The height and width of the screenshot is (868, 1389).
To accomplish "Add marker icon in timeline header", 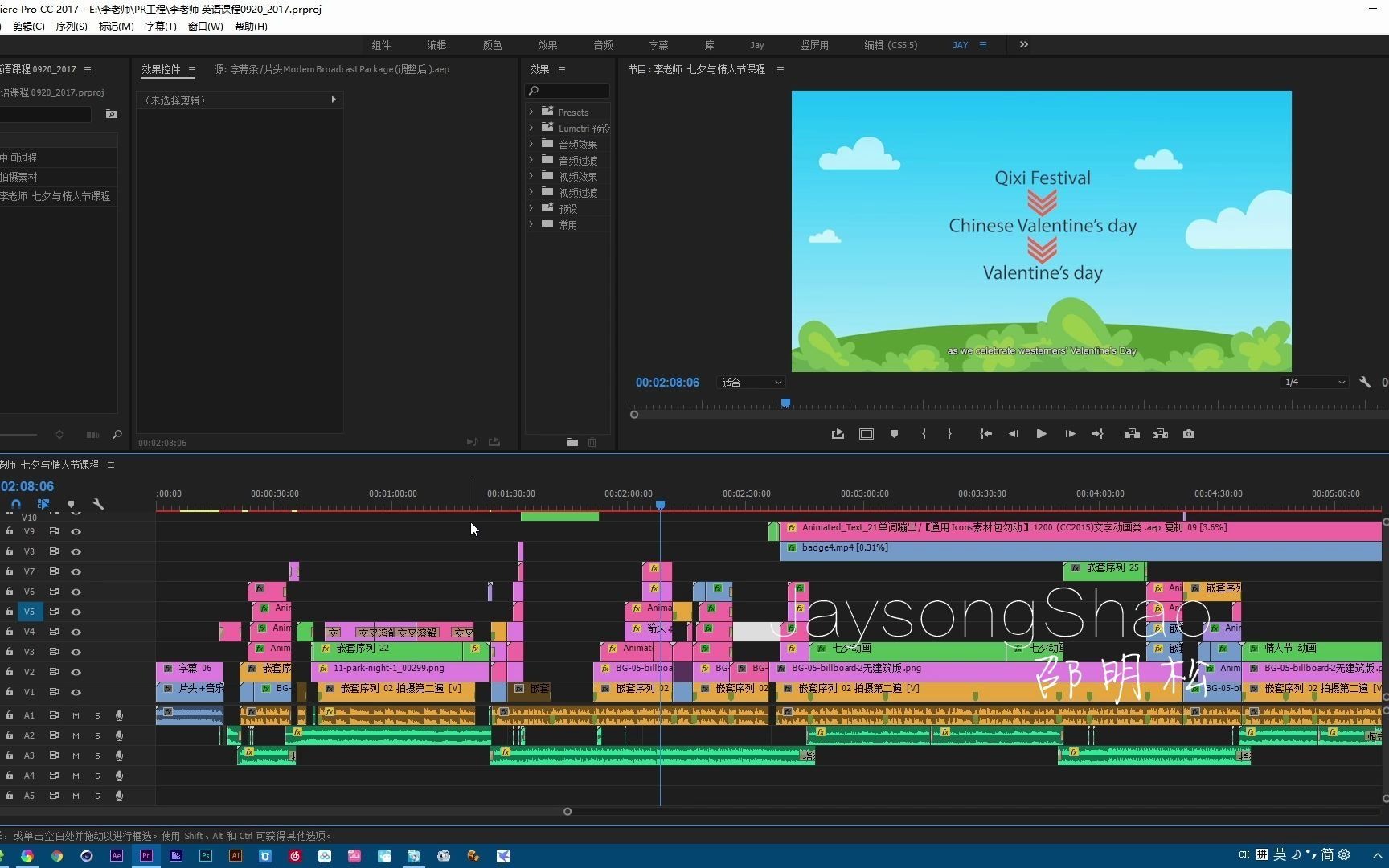I will pos(71,505).
